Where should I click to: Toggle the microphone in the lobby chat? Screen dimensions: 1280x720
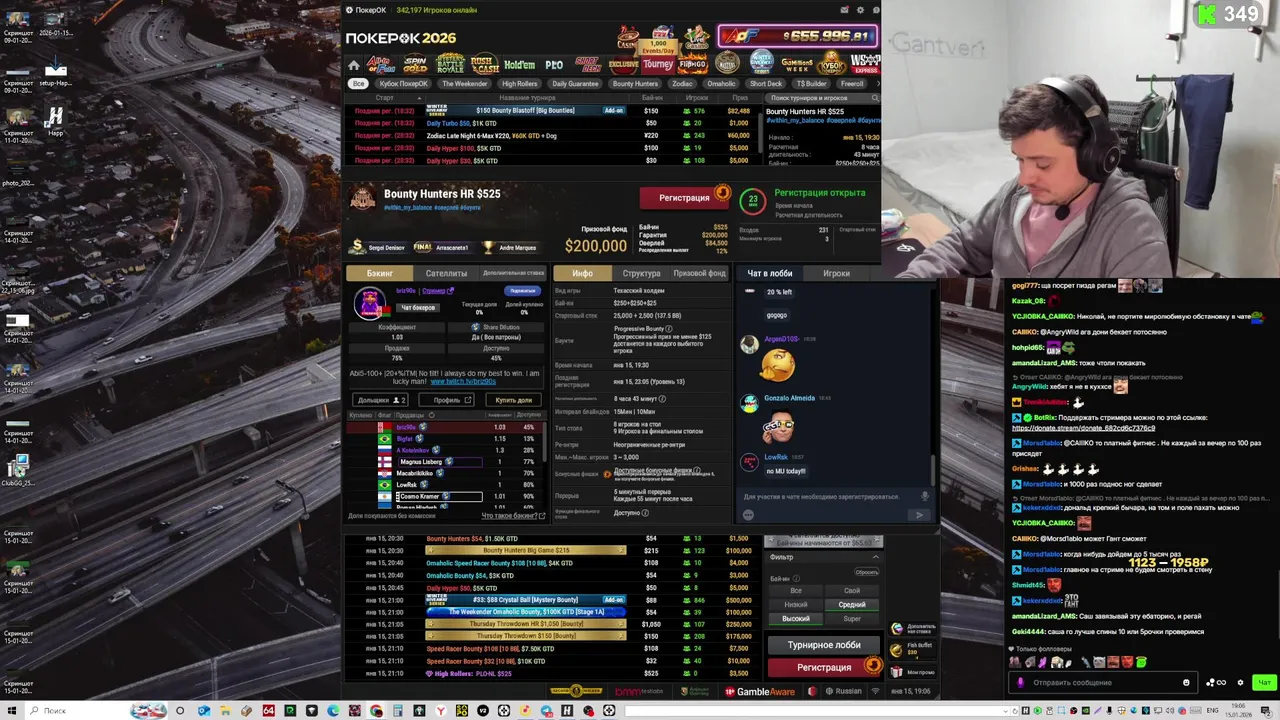pos(925,496)
